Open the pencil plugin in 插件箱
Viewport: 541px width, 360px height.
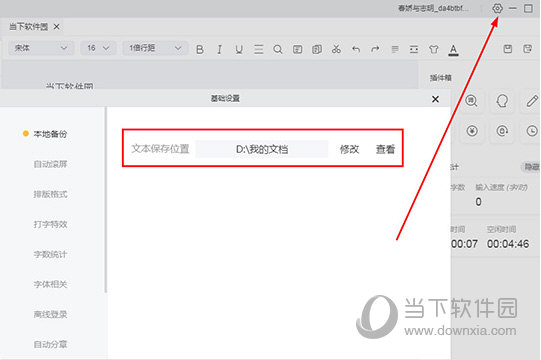tap(532, 101)
